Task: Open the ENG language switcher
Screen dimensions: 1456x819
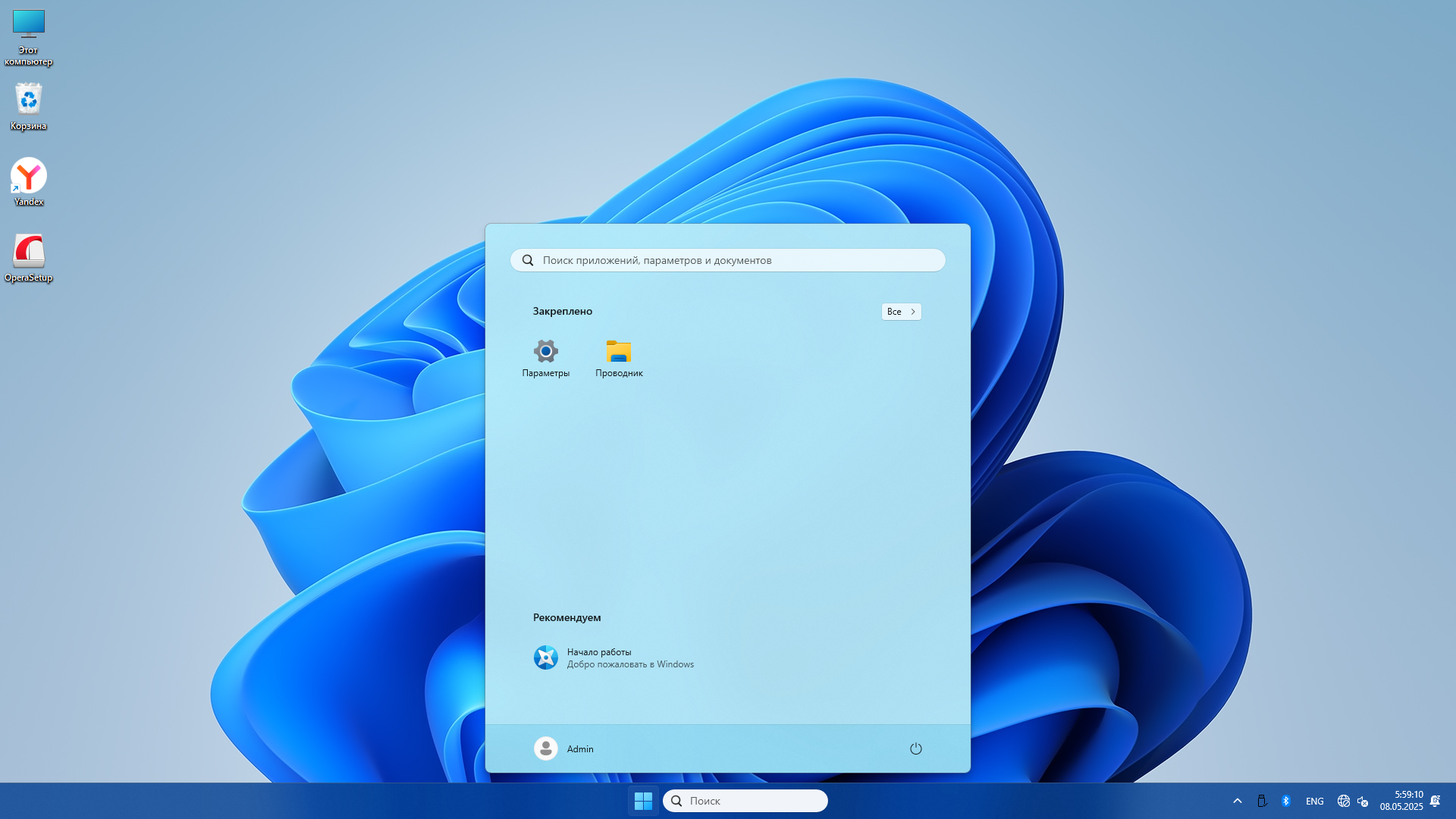Action: point(1314,801)
